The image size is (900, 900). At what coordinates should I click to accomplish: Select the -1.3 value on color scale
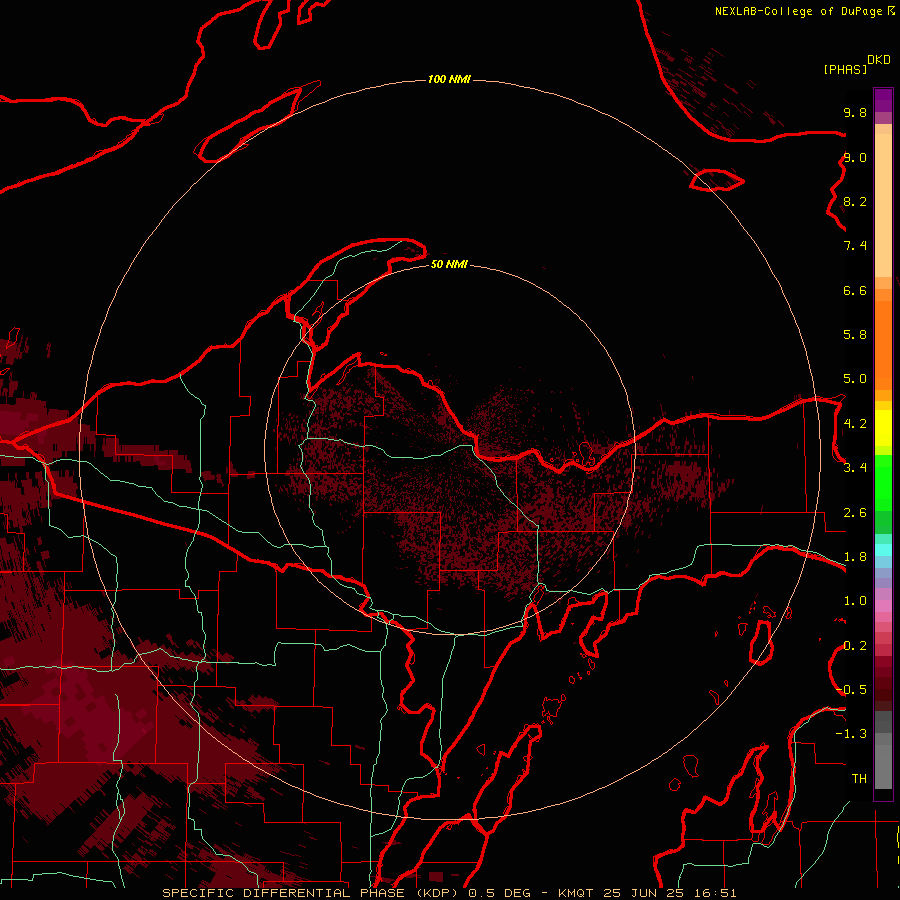(x=851, y=734)
